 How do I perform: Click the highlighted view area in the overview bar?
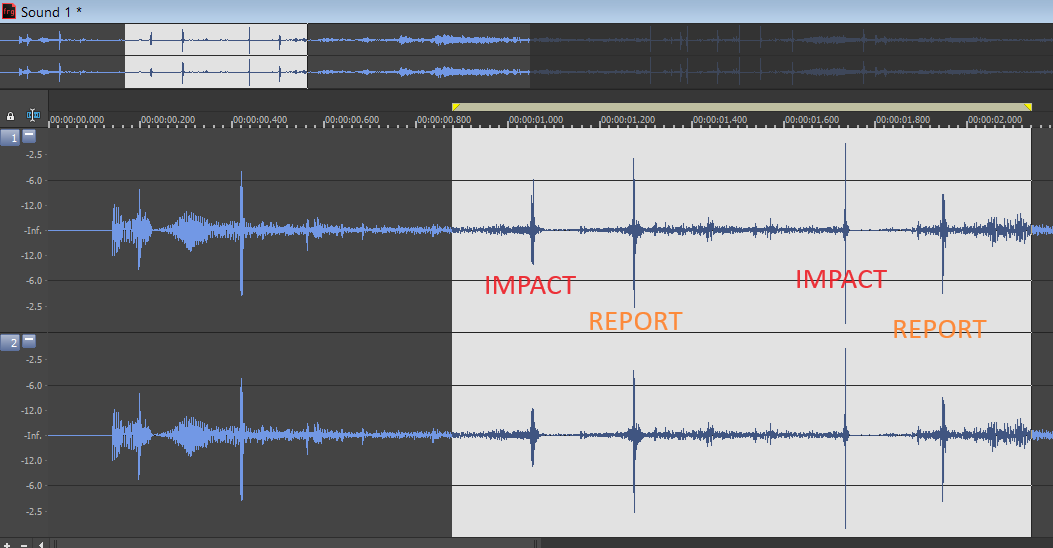tap(216, 56)
